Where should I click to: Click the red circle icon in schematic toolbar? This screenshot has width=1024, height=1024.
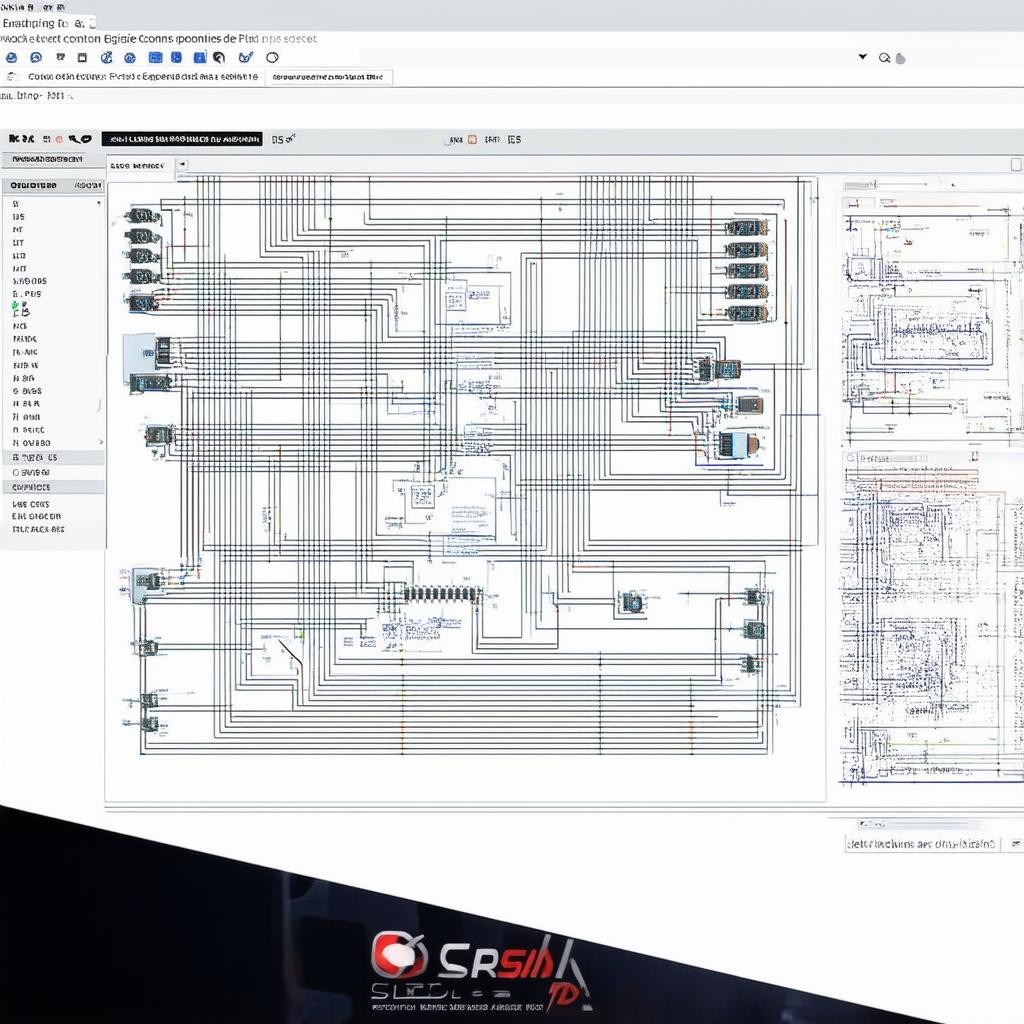pyautogui.click(x=59, y=140)
